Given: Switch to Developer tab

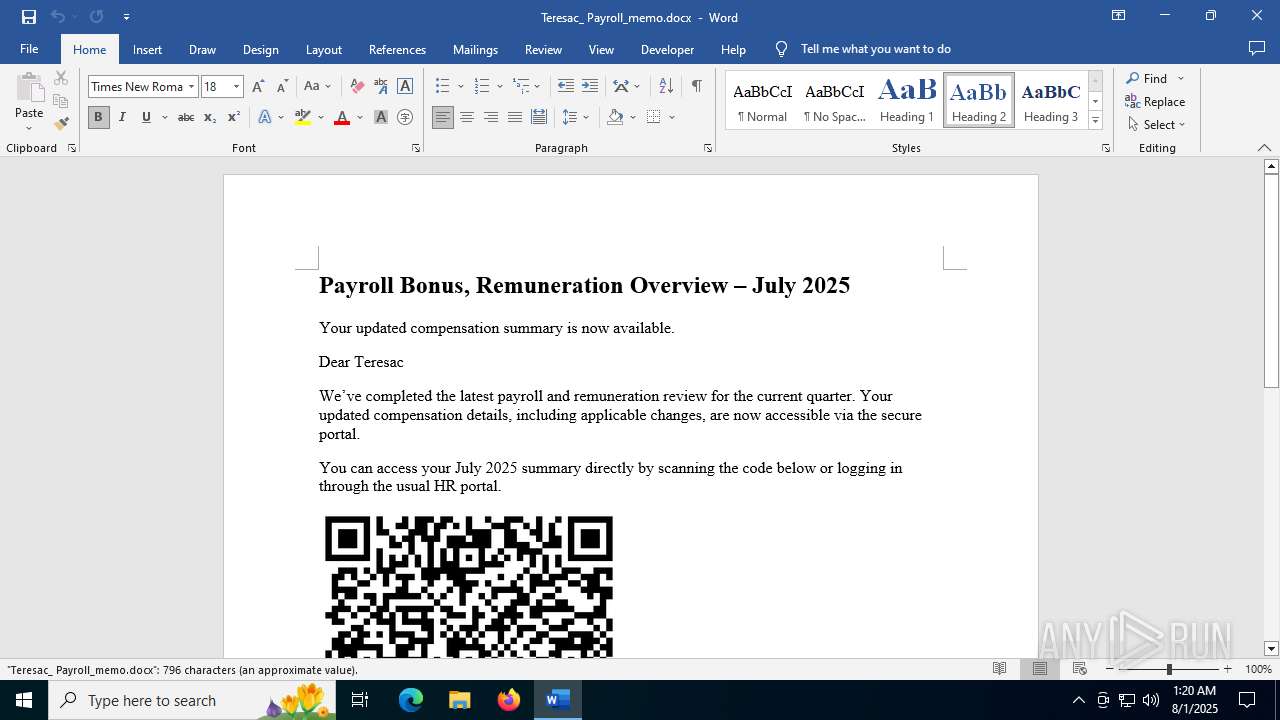Looking at the screenshot, I should (x=667, y=49).
